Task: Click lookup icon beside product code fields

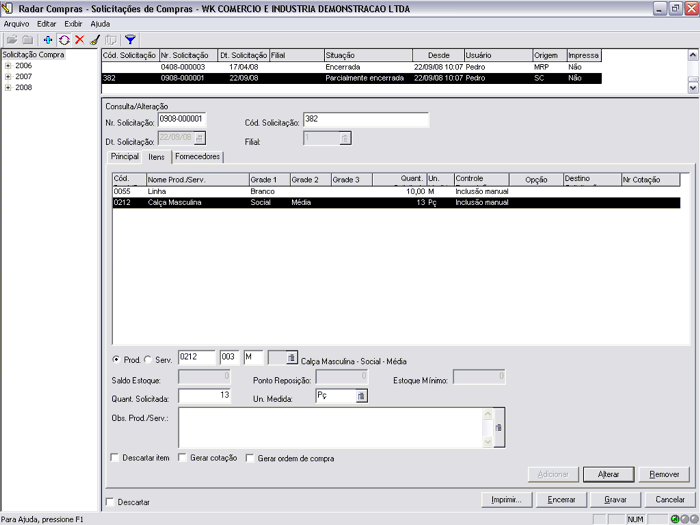Action: [291, 357]
